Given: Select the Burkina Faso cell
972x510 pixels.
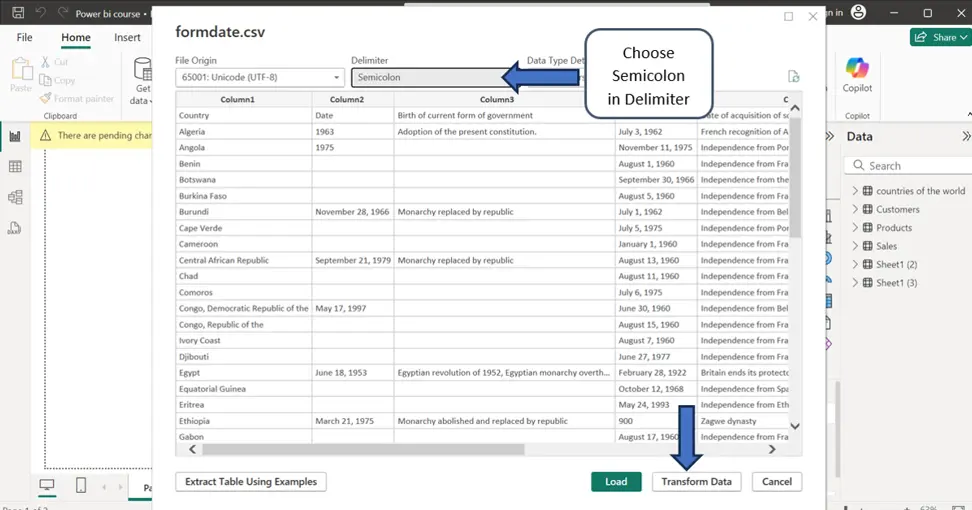Looking at the screenshot, I should (244, 196).
